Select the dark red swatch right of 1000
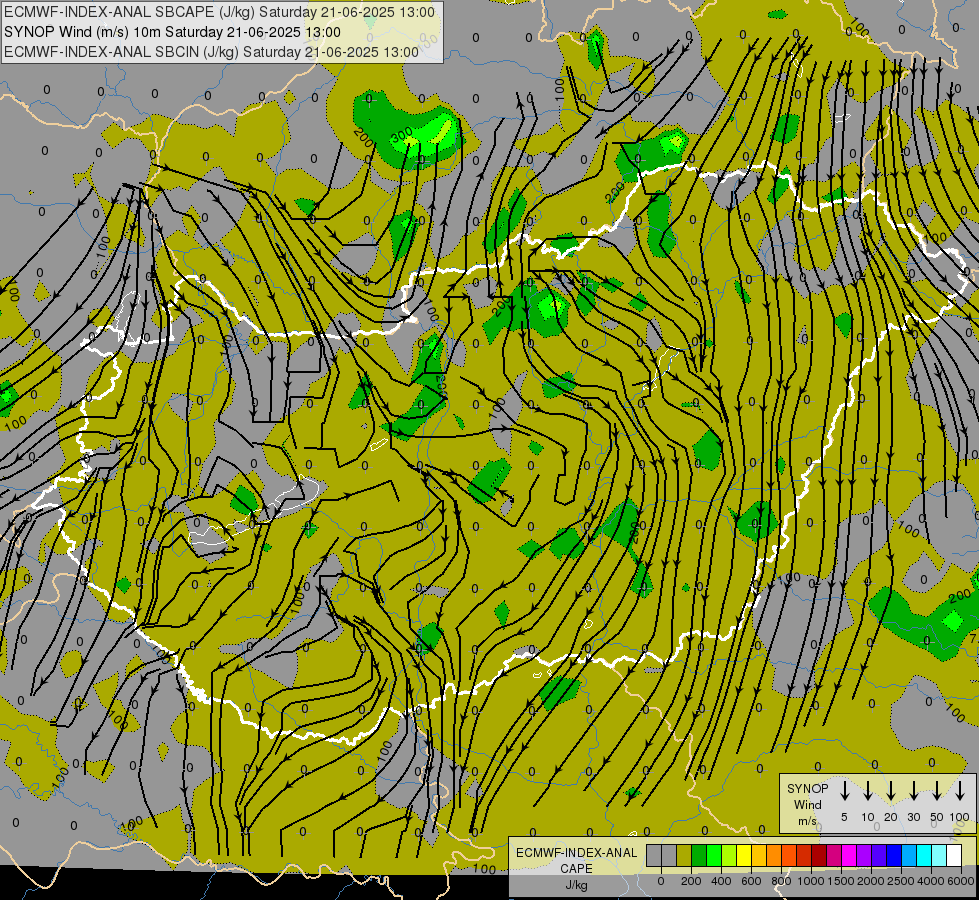 pyautogui.click(x=819, y=856)
